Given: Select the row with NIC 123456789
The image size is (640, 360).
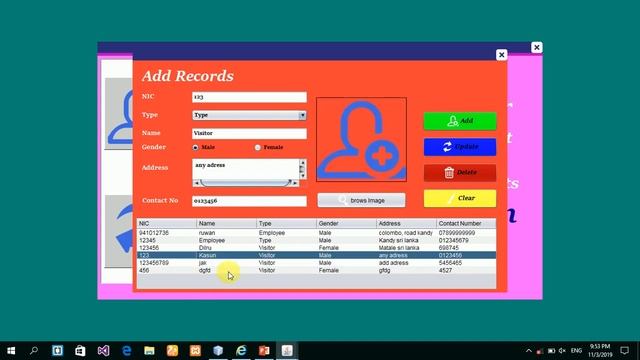Looking at the screenshot, I should pyautogui.click(x=317, y=263).
